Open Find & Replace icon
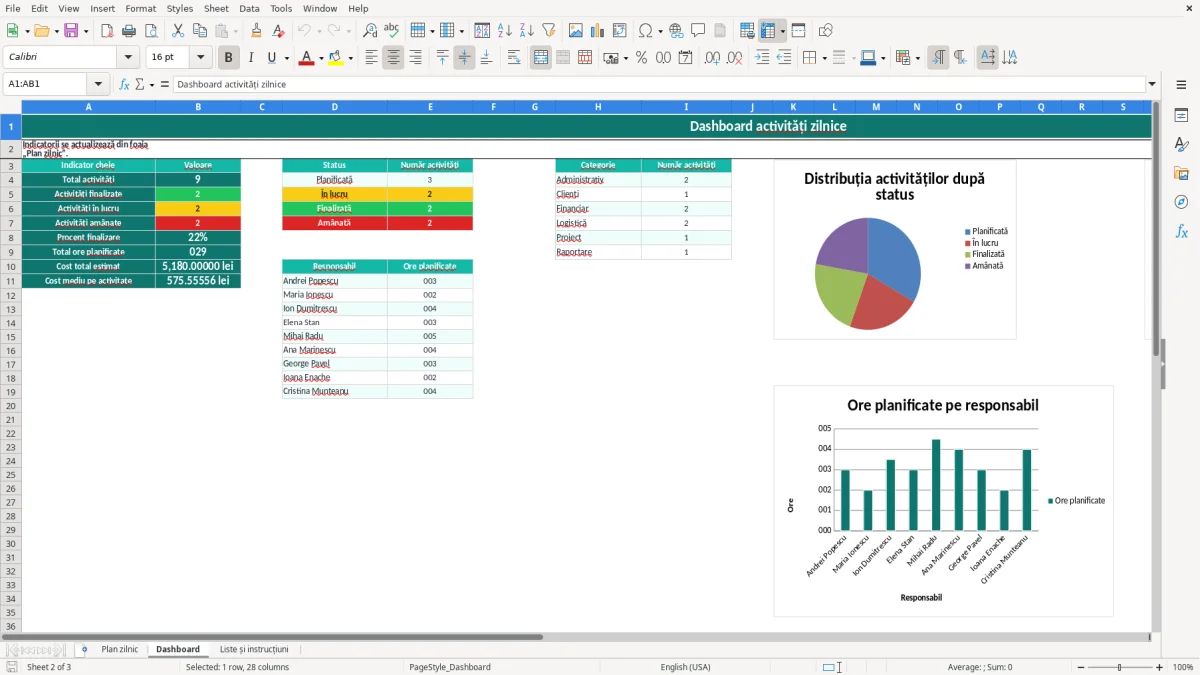Viewport: 1200px width, 675px height. (x=370, y=31)
